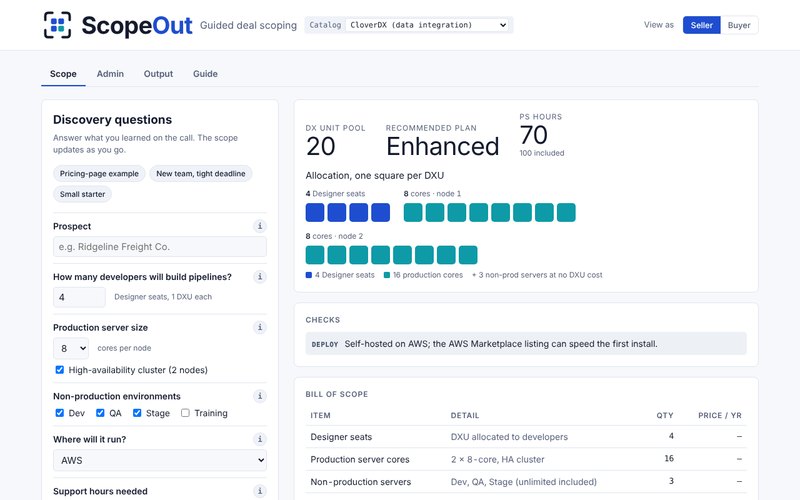Click the 'ITEM' column header
This screenshot has width=800, height=500.
pyautogui.click(x=320, y=415)
